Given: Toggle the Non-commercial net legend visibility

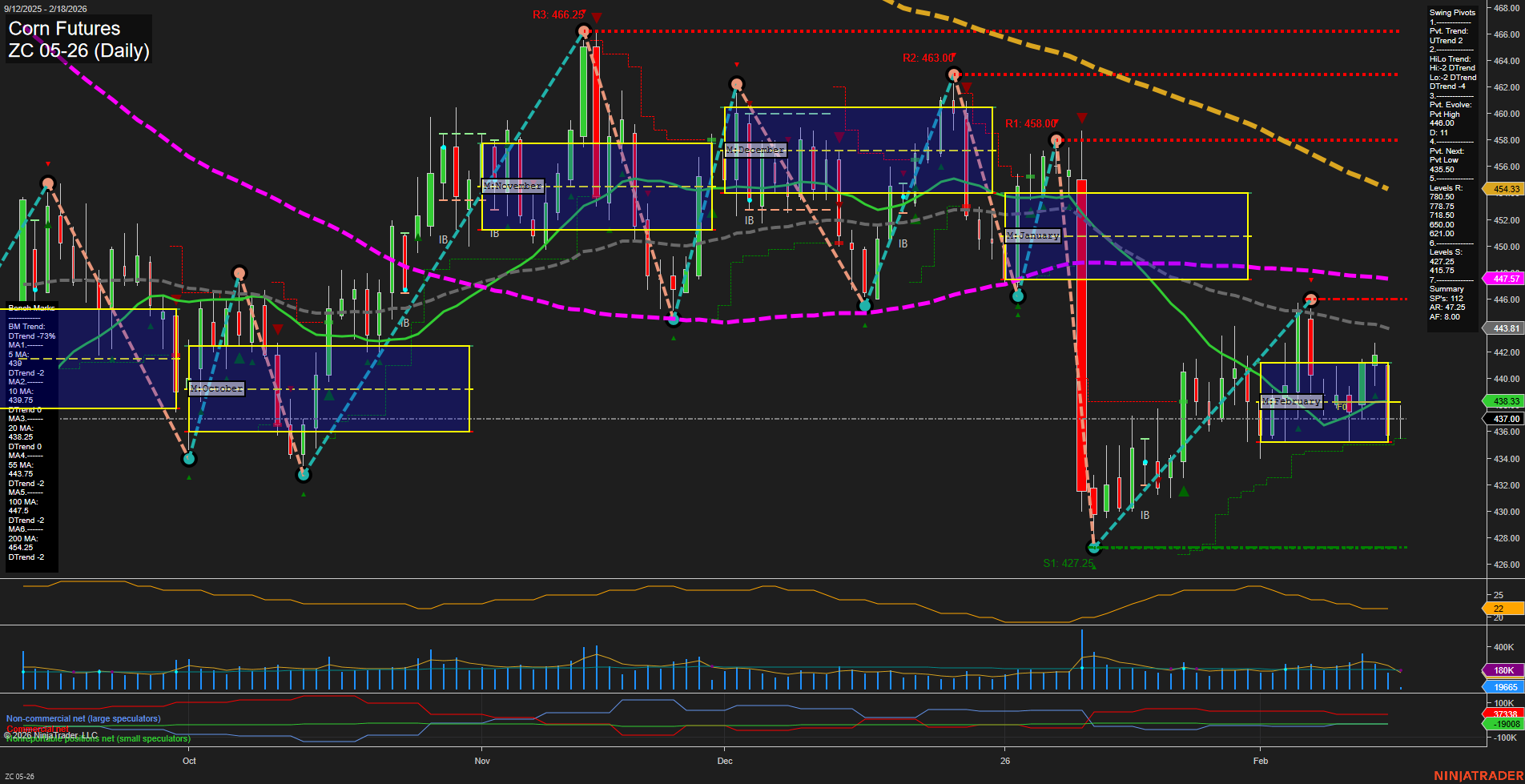Looking at the screenshot, I should [82, 718].
